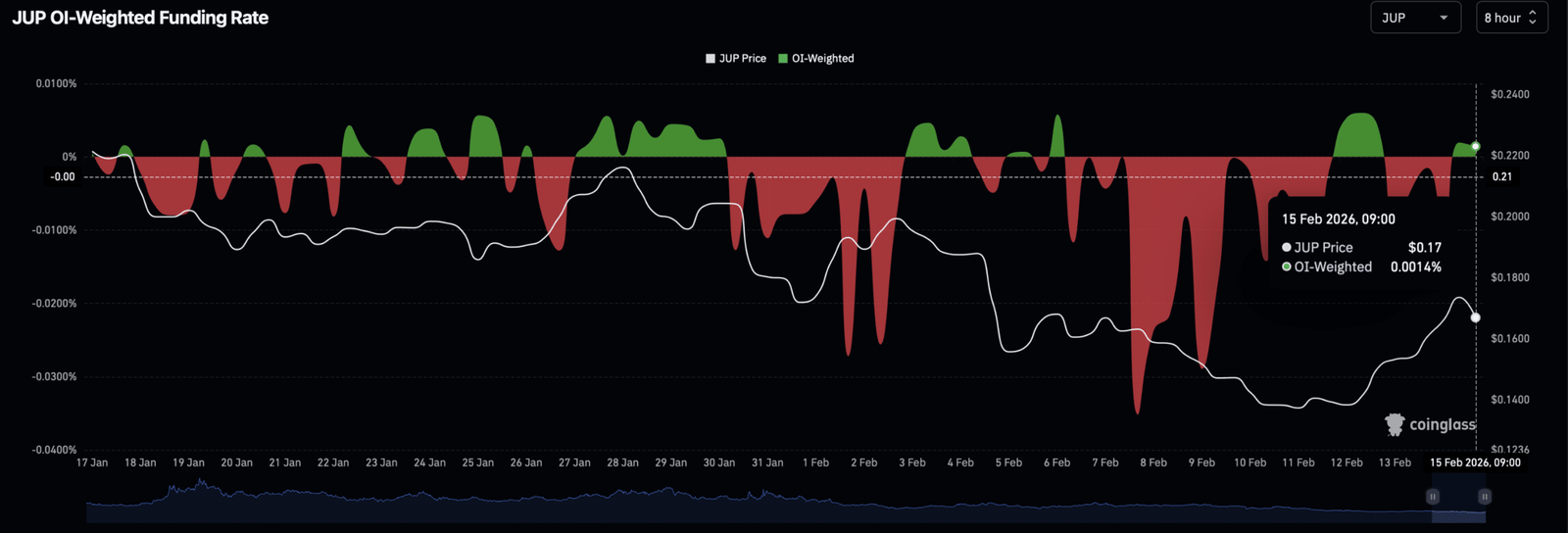Click the left handle of the range selector
Screen dimensions: 1568x533
pyautogui.click(x=1433, y=497)
